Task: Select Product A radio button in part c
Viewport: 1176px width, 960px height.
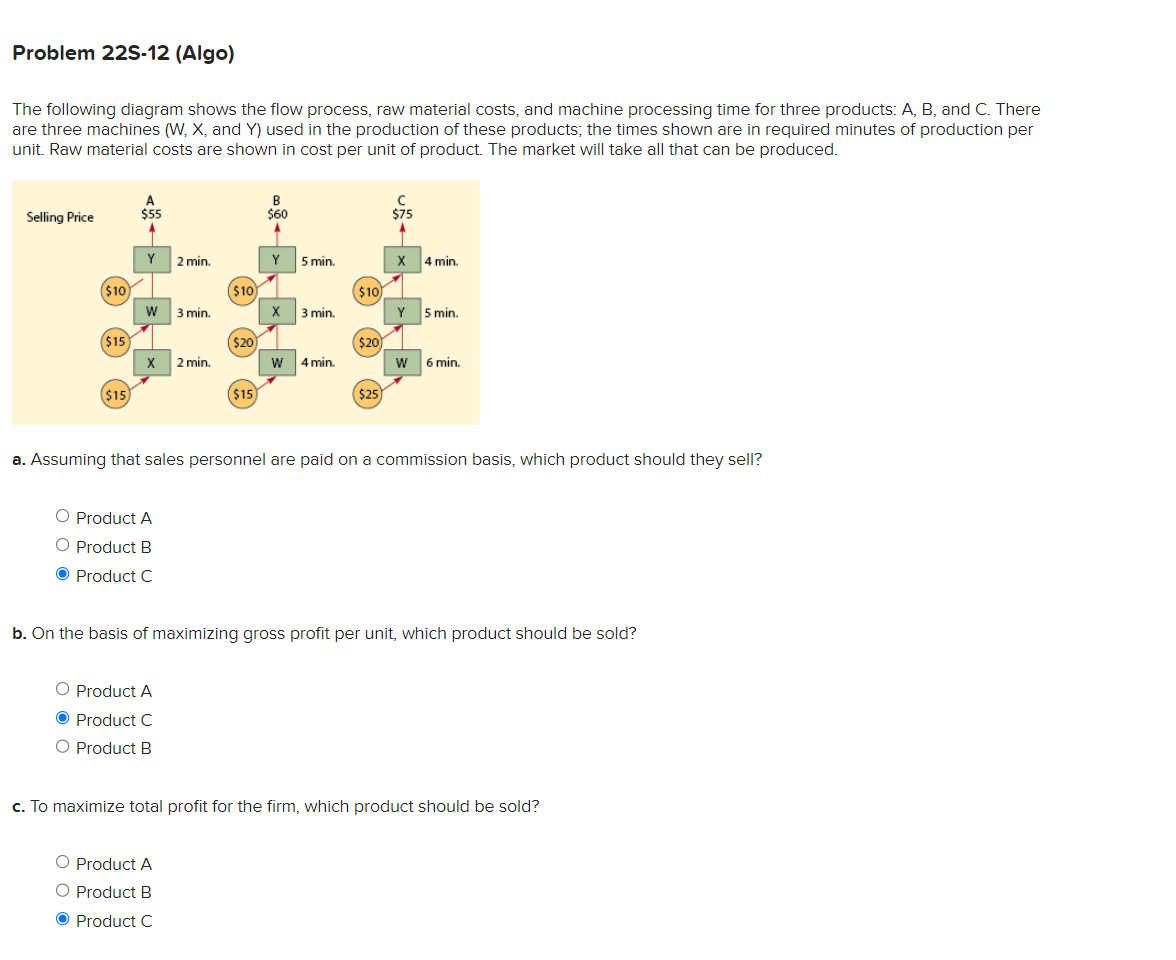Action: click(x=61, y=861)
